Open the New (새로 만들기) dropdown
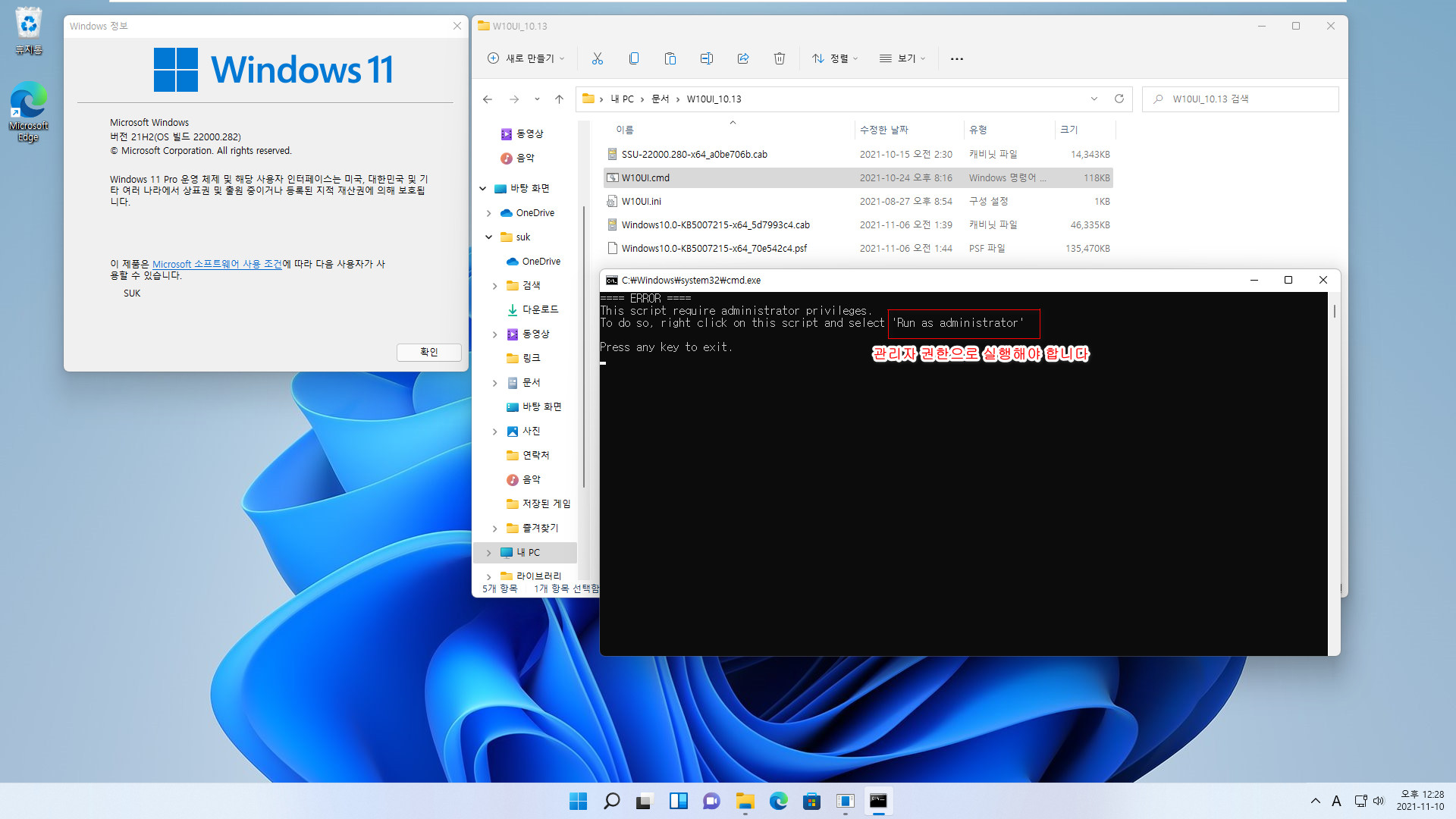1456x819 pixels. click(526, 58)
